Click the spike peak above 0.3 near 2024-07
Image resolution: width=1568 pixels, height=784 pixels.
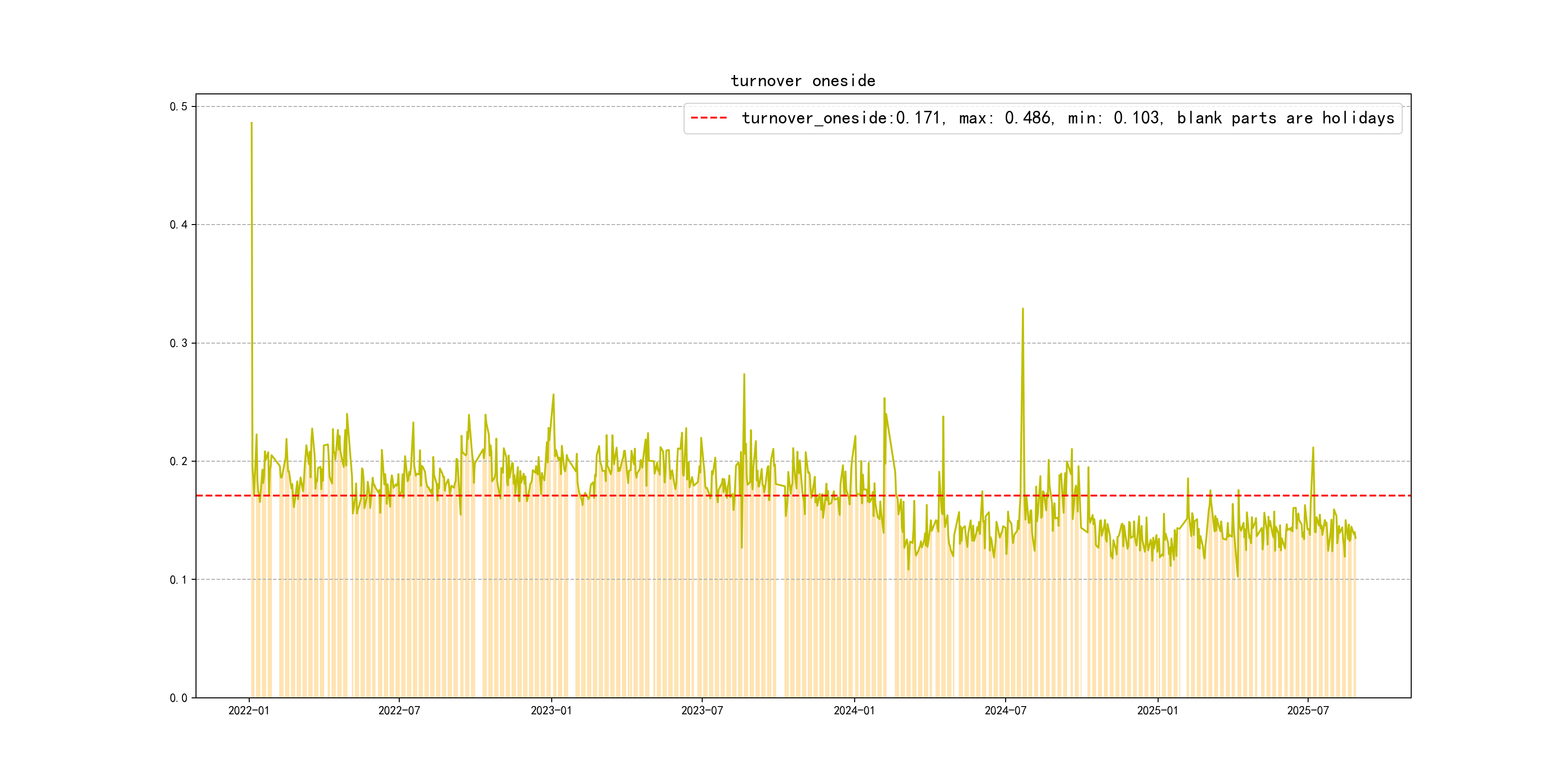1023,309
